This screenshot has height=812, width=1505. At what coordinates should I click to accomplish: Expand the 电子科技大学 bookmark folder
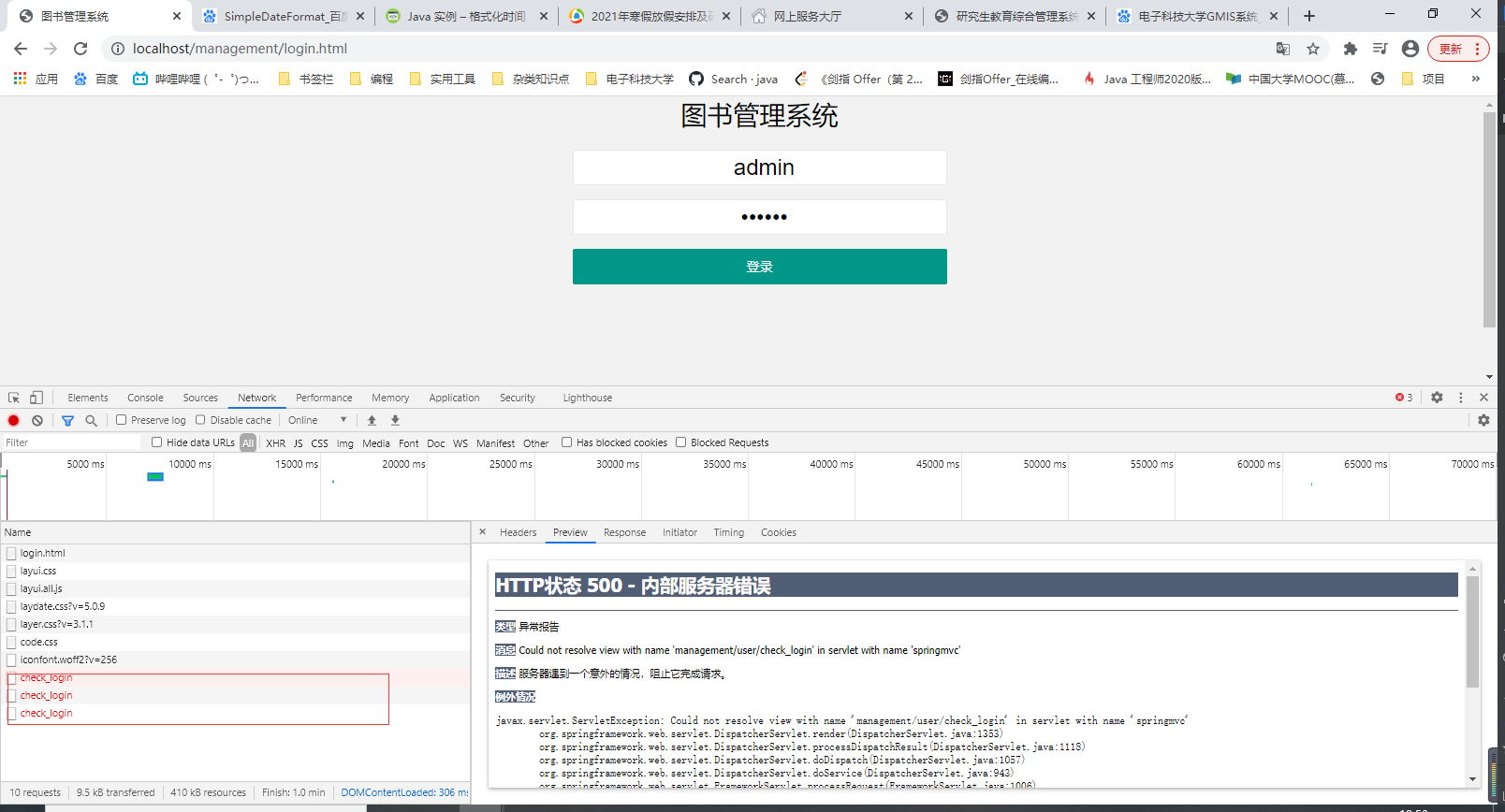[x=629, y=79]
